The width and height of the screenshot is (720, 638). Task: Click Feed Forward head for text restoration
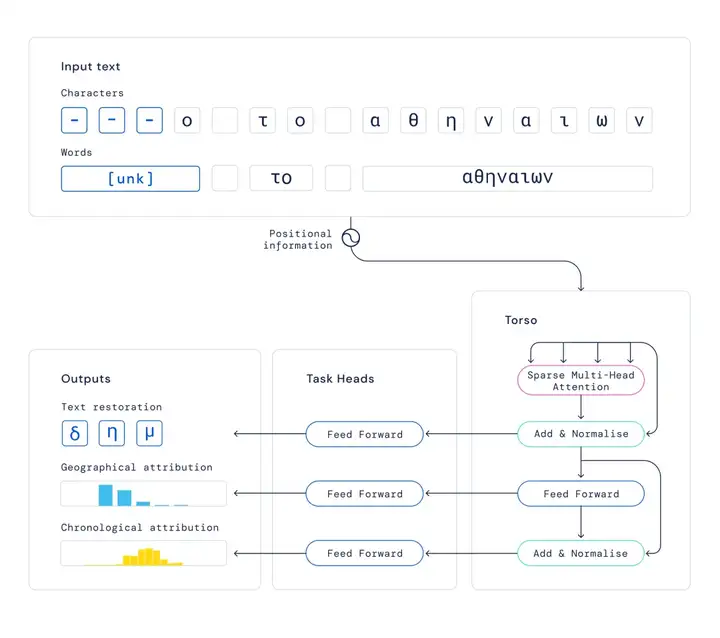coord(365,434)
